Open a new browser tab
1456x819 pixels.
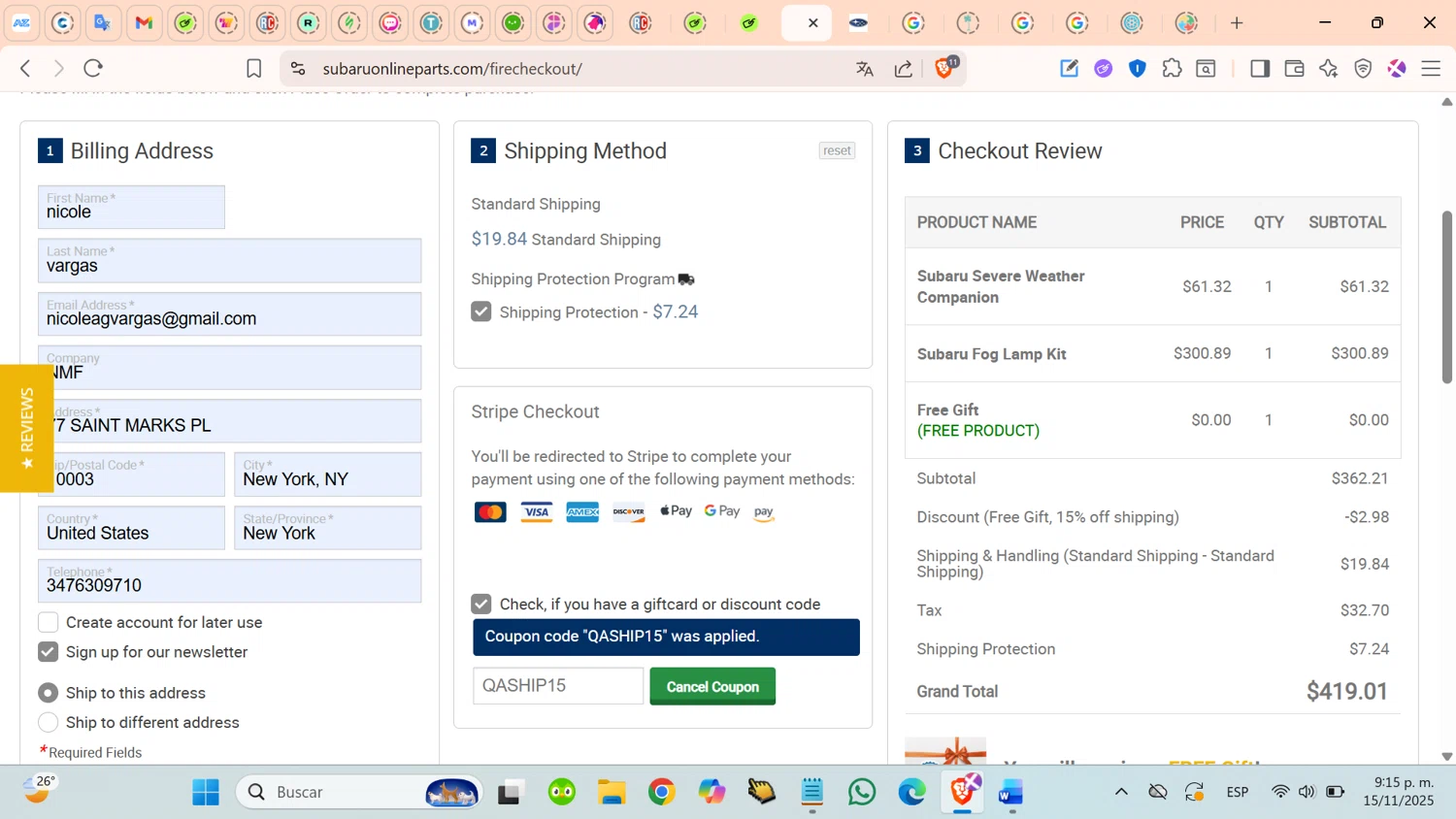(1237, 22)
